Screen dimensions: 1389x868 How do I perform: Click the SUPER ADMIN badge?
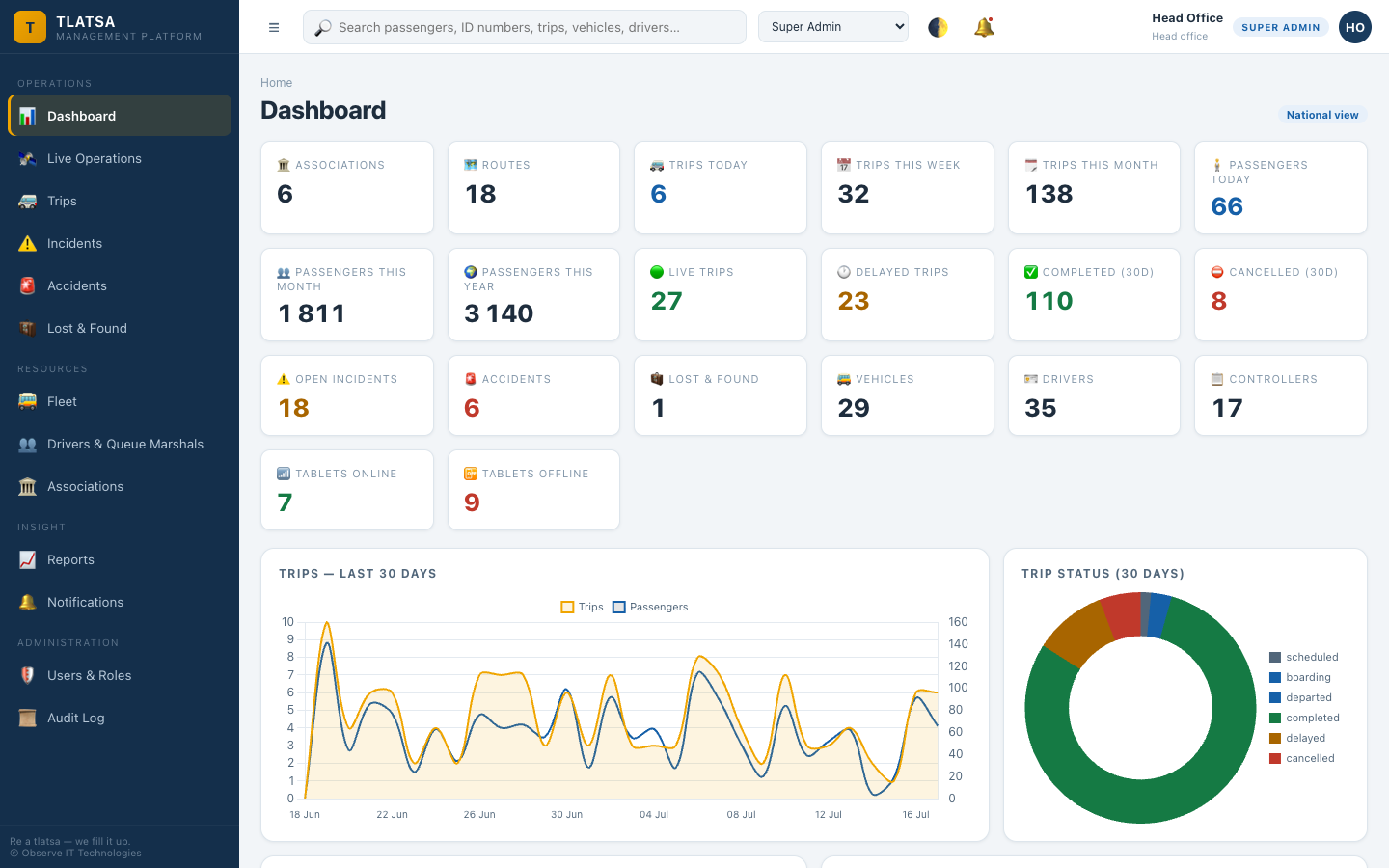point(1281,27)
